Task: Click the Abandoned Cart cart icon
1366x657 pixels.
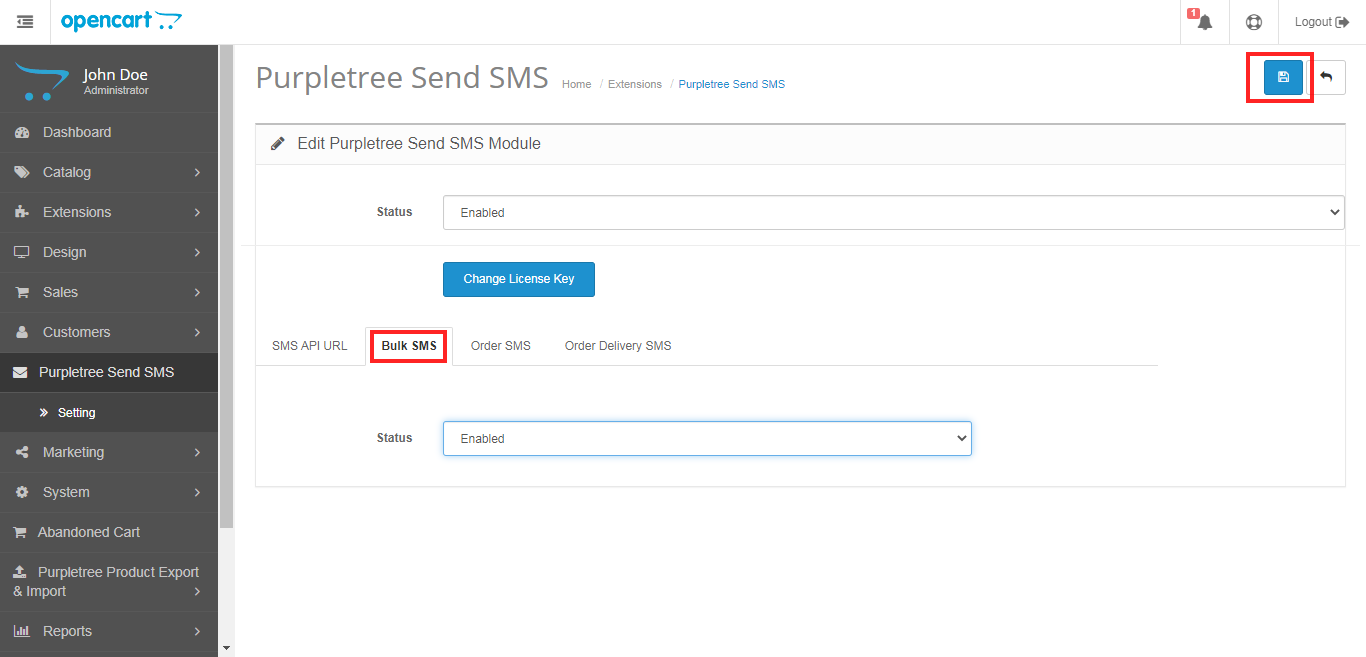Action: pyautogui.click(x=20, y=533)
